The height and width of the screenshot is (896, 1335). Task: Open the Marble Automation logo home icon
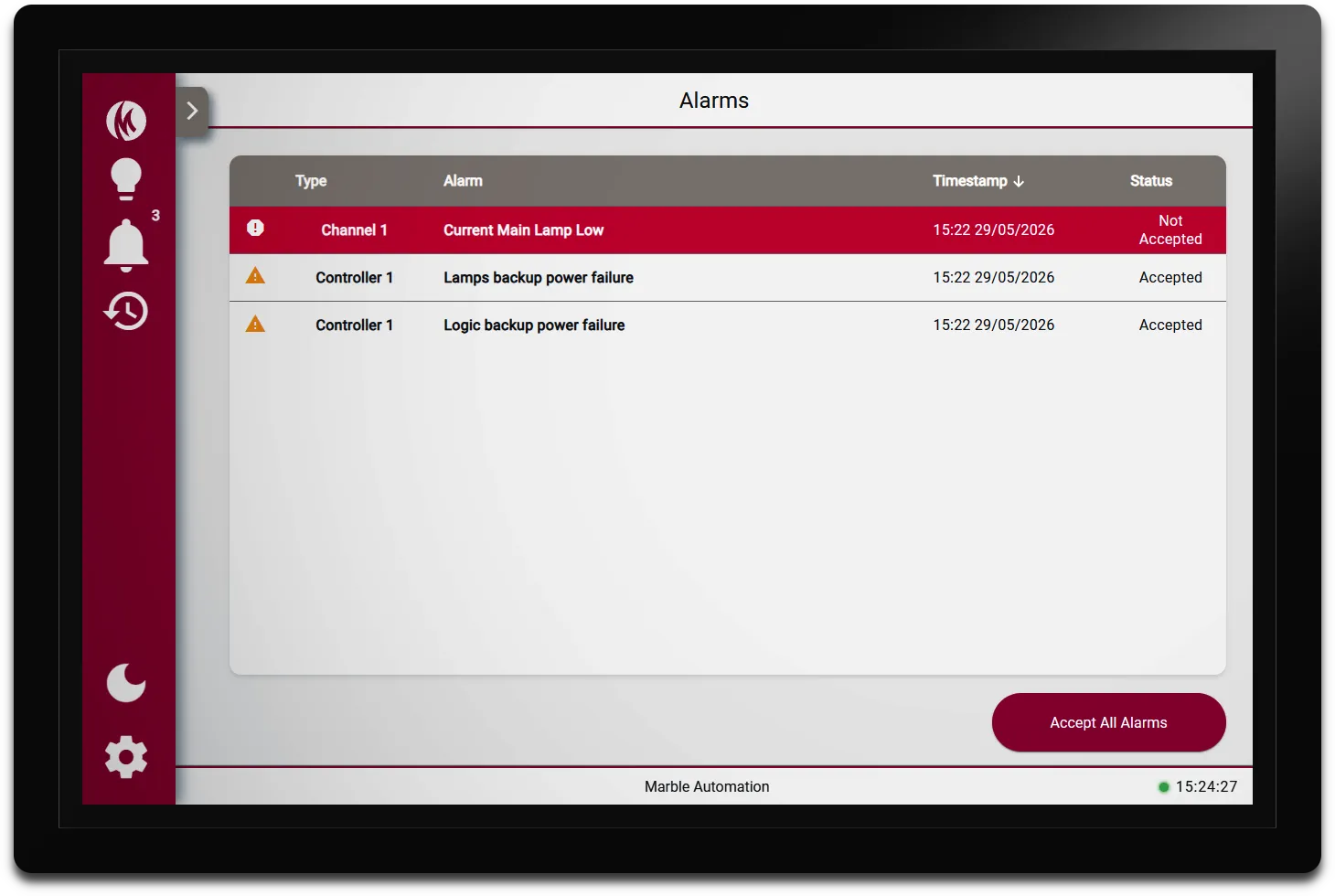pyautogui.click(x=126, y=121)
